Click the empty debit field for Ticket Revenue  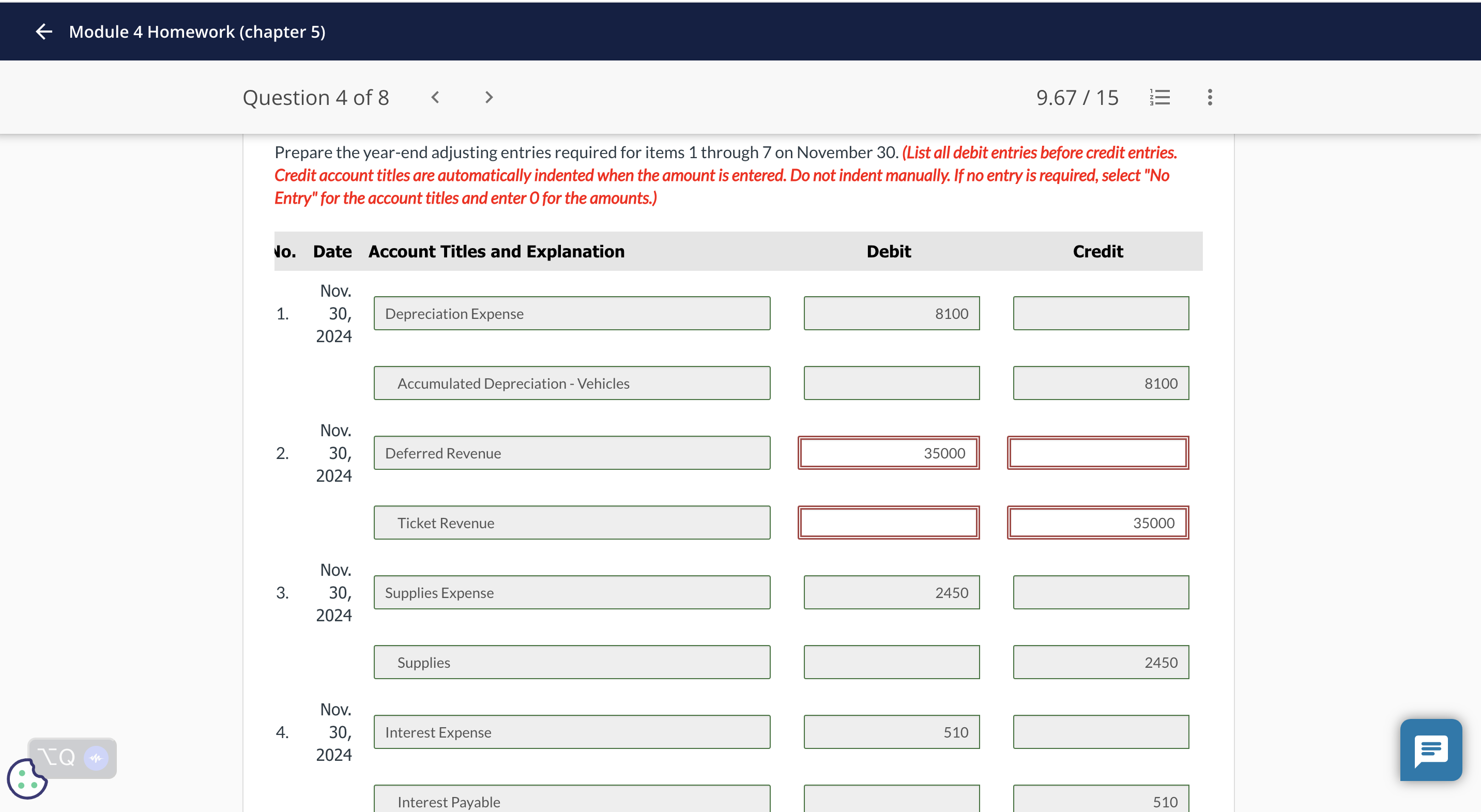click(888, 523)
